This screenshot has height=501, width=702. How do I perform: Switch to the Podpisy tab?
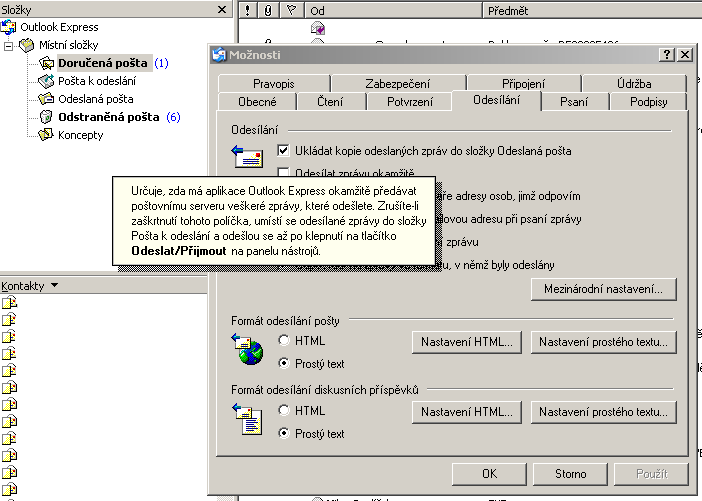[648, 102]
